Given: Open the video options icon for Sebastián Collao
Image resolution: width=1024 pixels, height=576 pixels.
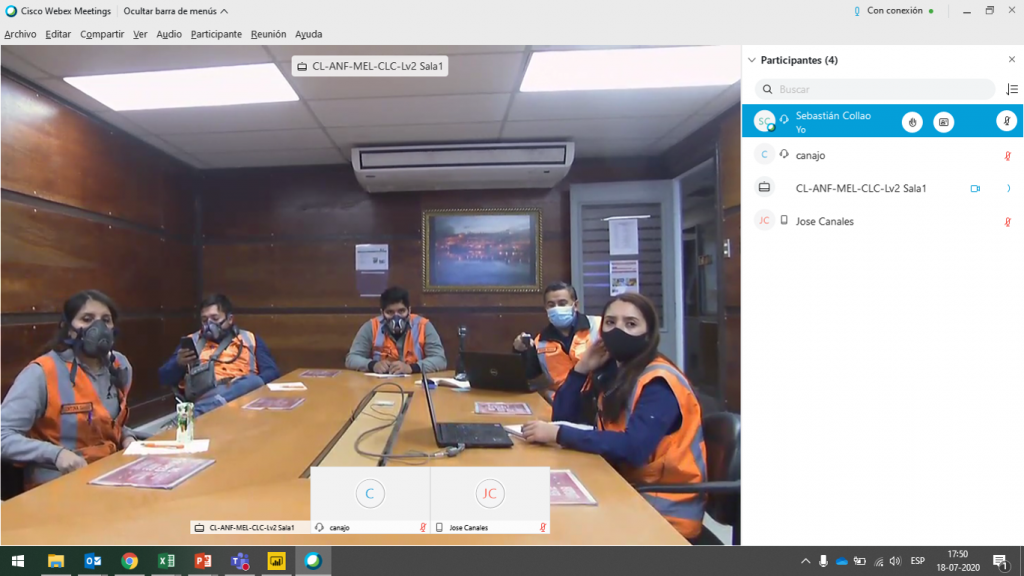Looking at the screenshot, I should [x=943, y=122].
